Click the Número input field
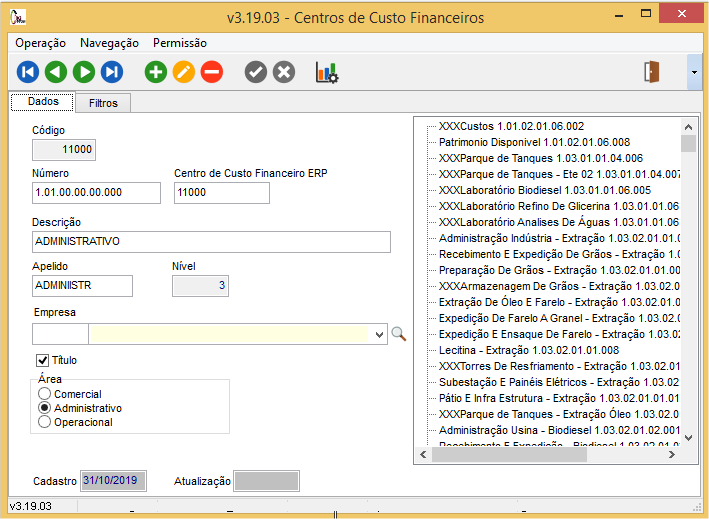Image resolution: width=709 pixels, height=519 pixels. coord(96,193)
